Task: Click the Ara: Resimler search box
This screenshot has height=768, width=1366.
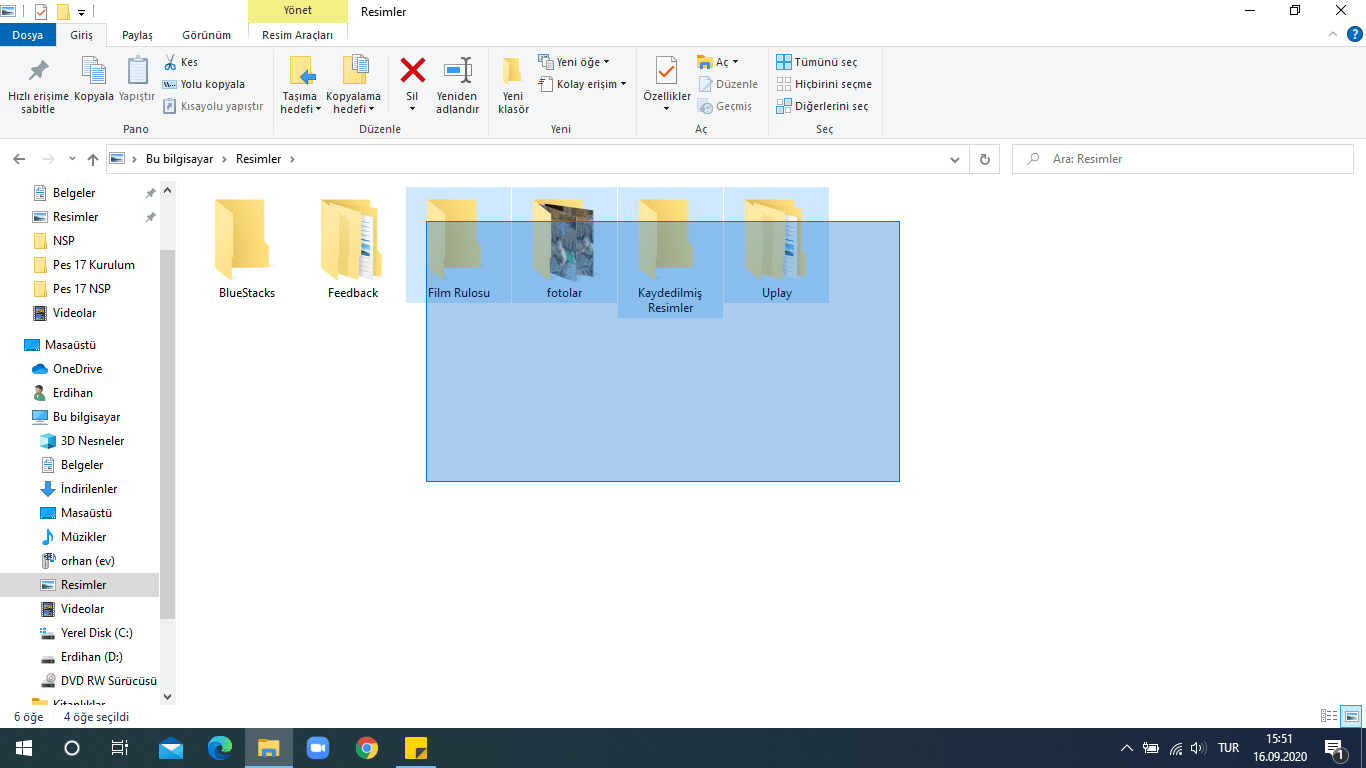Action: pyautogui.click(x=1183, y=159)
